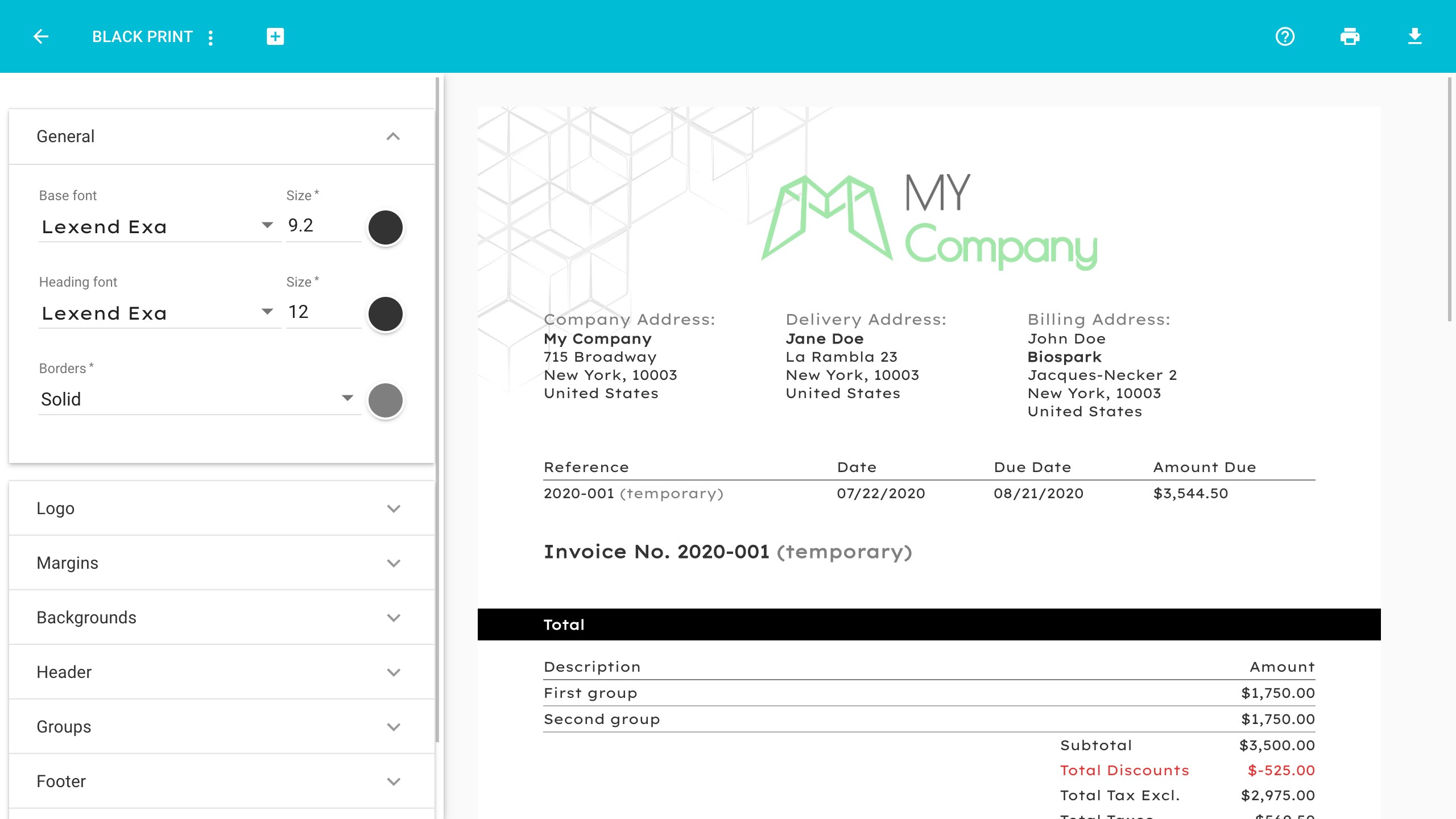Click the print icon
This screenshot has width=1456, height=819.
1350,37
